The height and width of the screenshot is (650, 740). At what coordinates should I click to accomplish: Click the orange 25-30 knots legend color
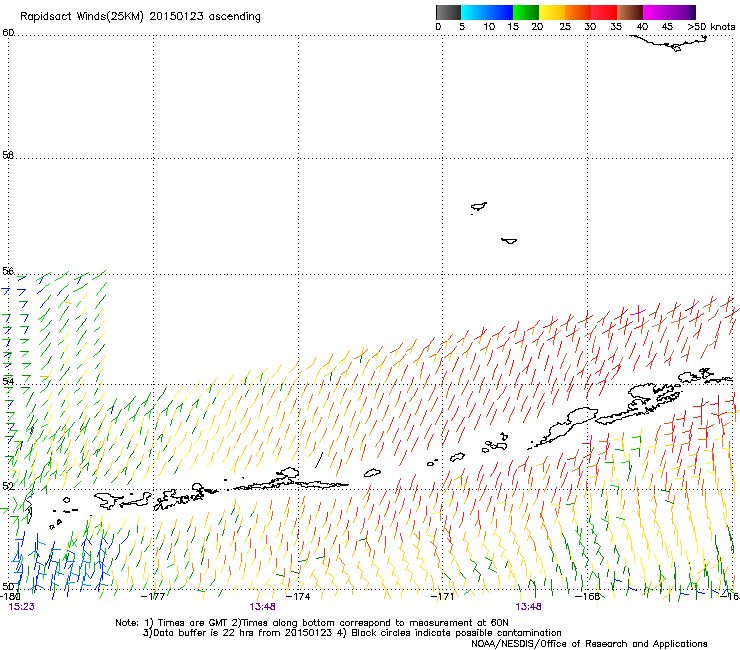click(578, 12)
